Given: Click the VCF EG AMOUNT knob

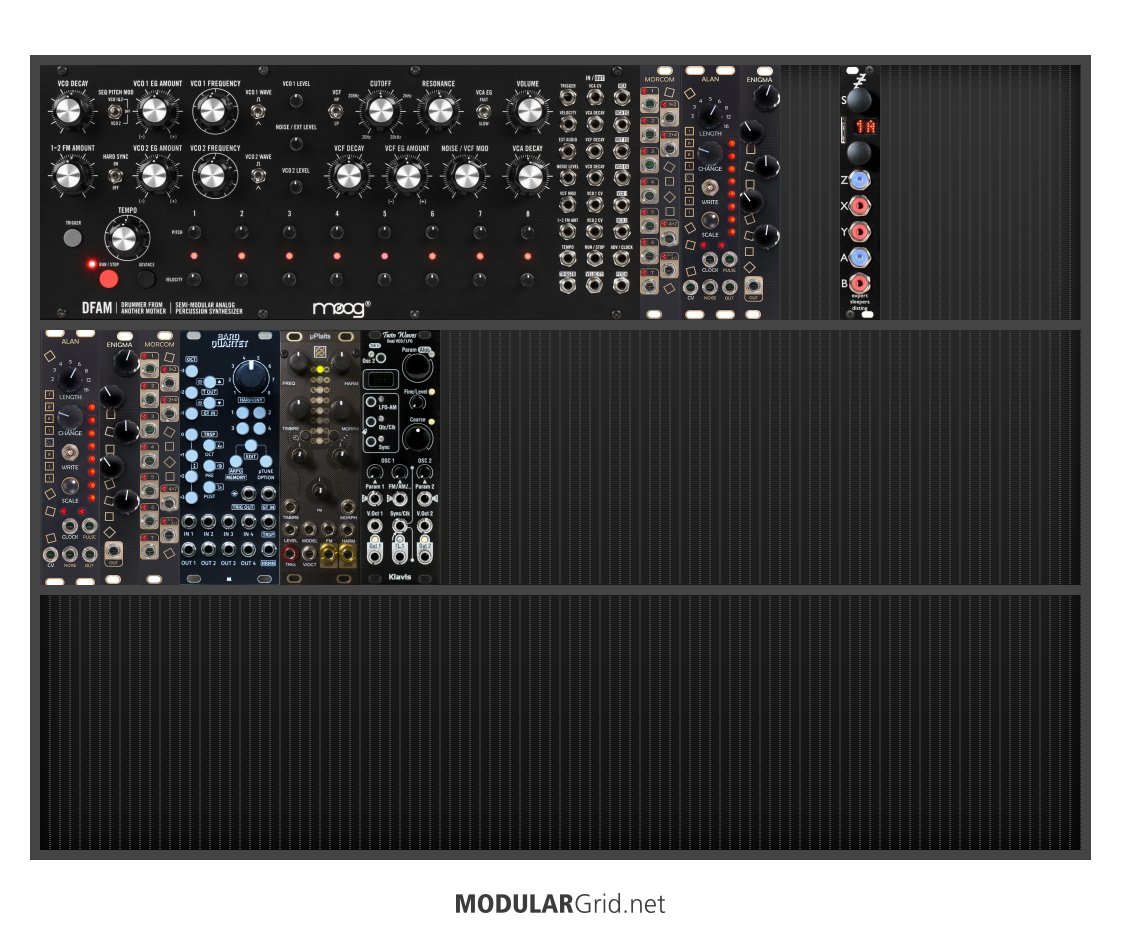Looking at the screenshot, I should pyautogui.click(x=408, y=176).
